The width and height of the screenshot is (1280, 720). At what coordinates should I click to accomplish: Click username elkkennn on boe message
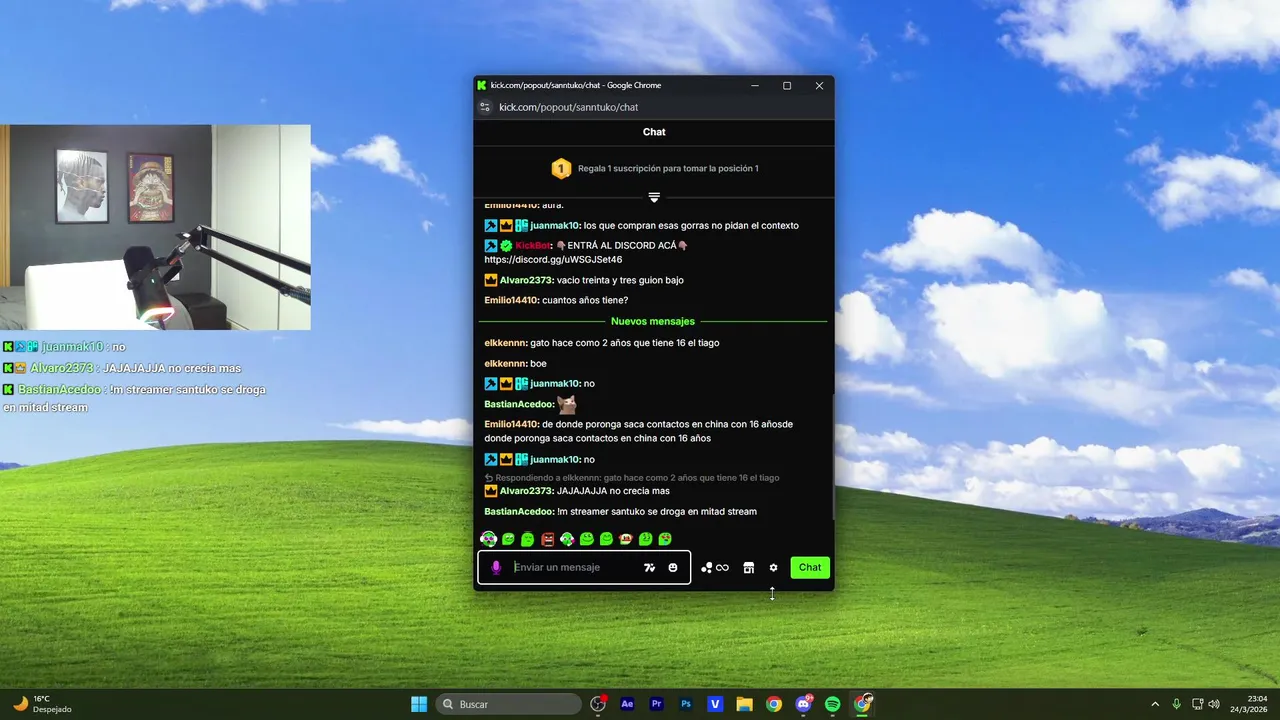tap(505, 363)
